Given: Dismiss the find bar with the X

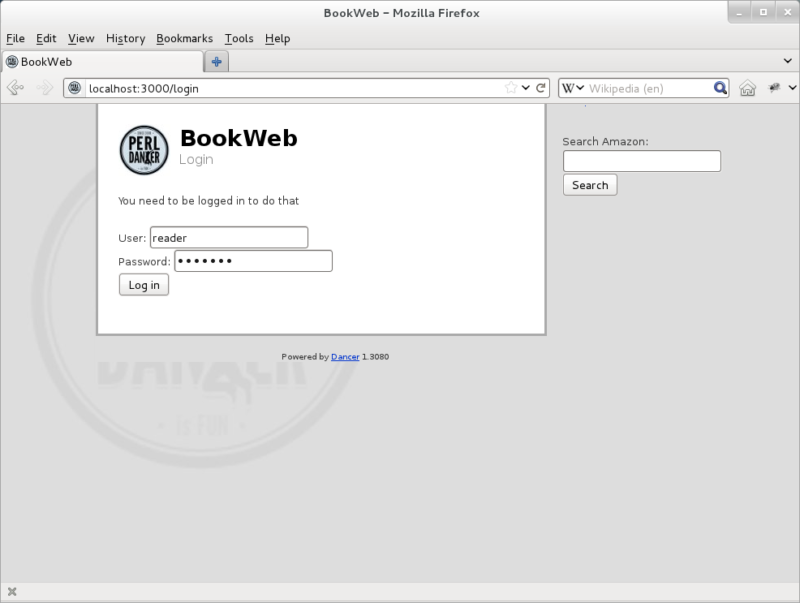Looking at the screenshot, I should pos(12,591).
